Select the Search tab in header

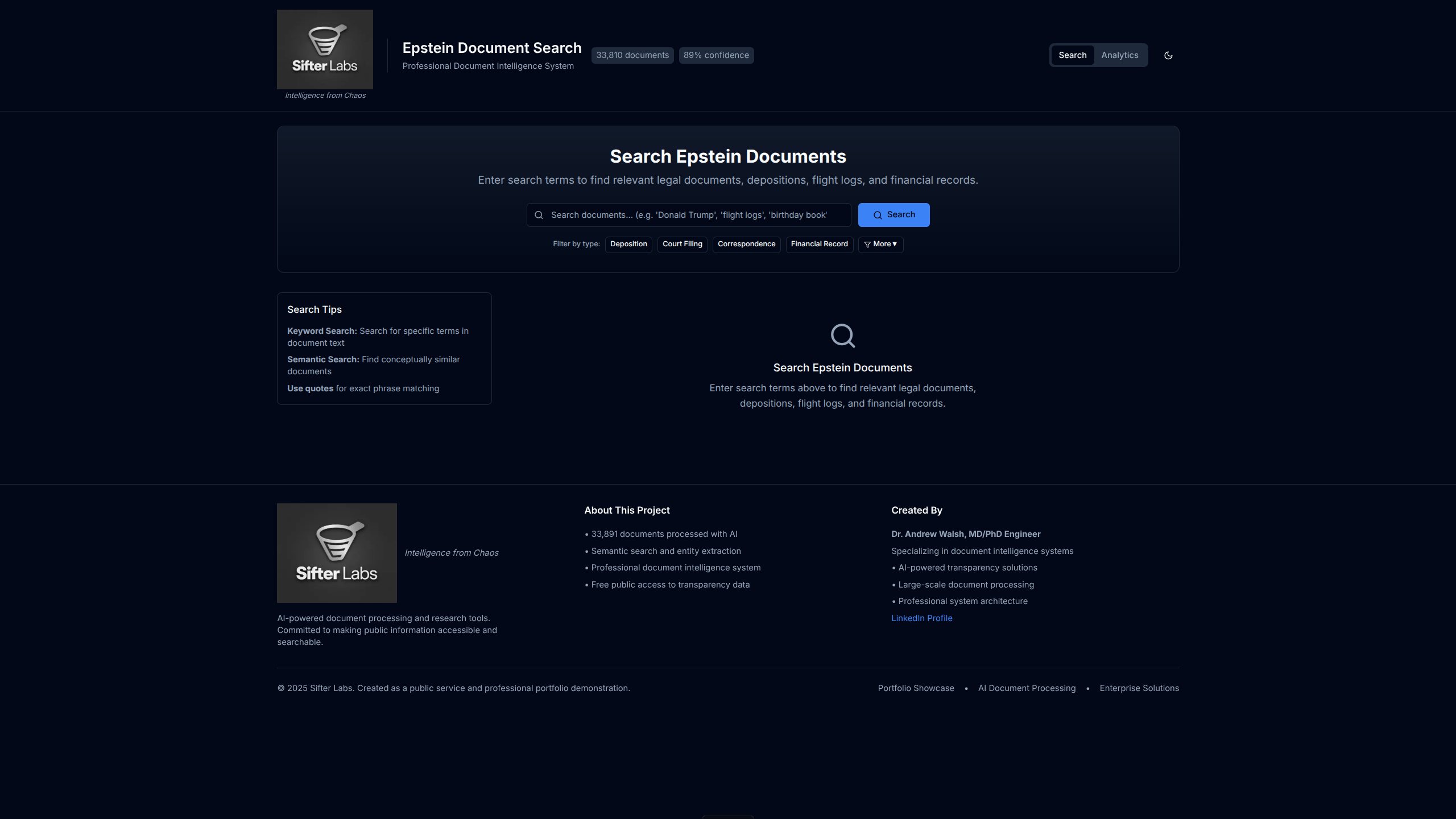pos(1072,55)
